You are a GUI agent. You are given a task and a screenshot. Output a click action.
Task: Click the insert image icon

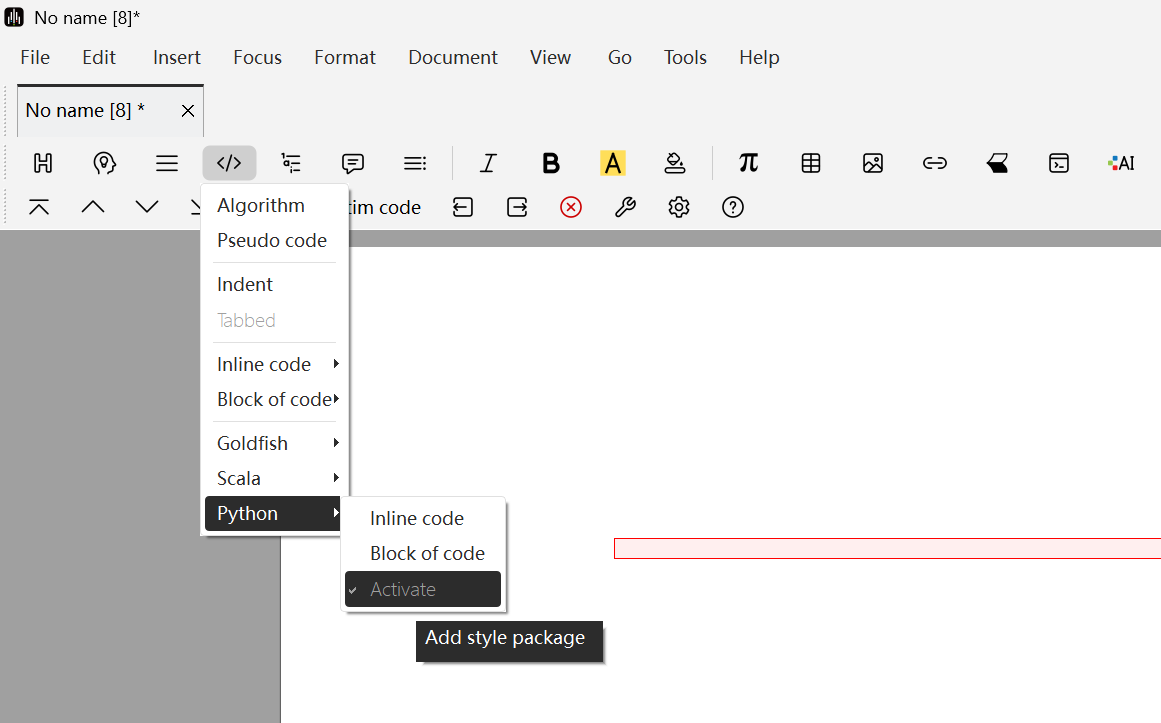coord(873,163)
